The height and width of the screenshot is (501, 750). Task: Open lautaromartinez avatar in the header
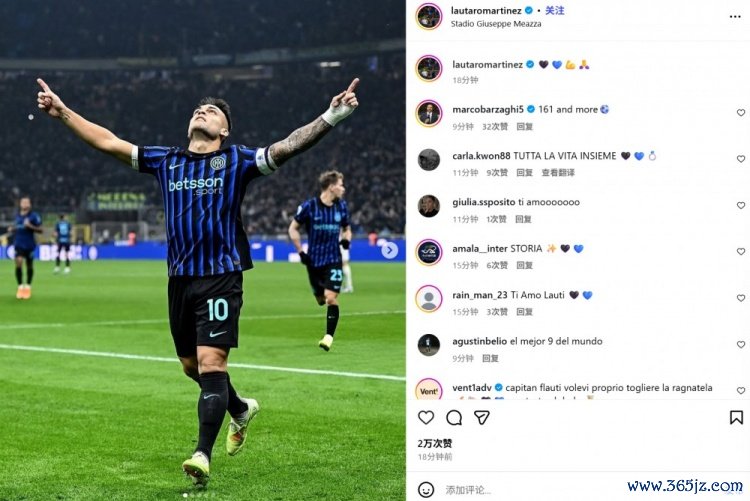pos(429,16)
